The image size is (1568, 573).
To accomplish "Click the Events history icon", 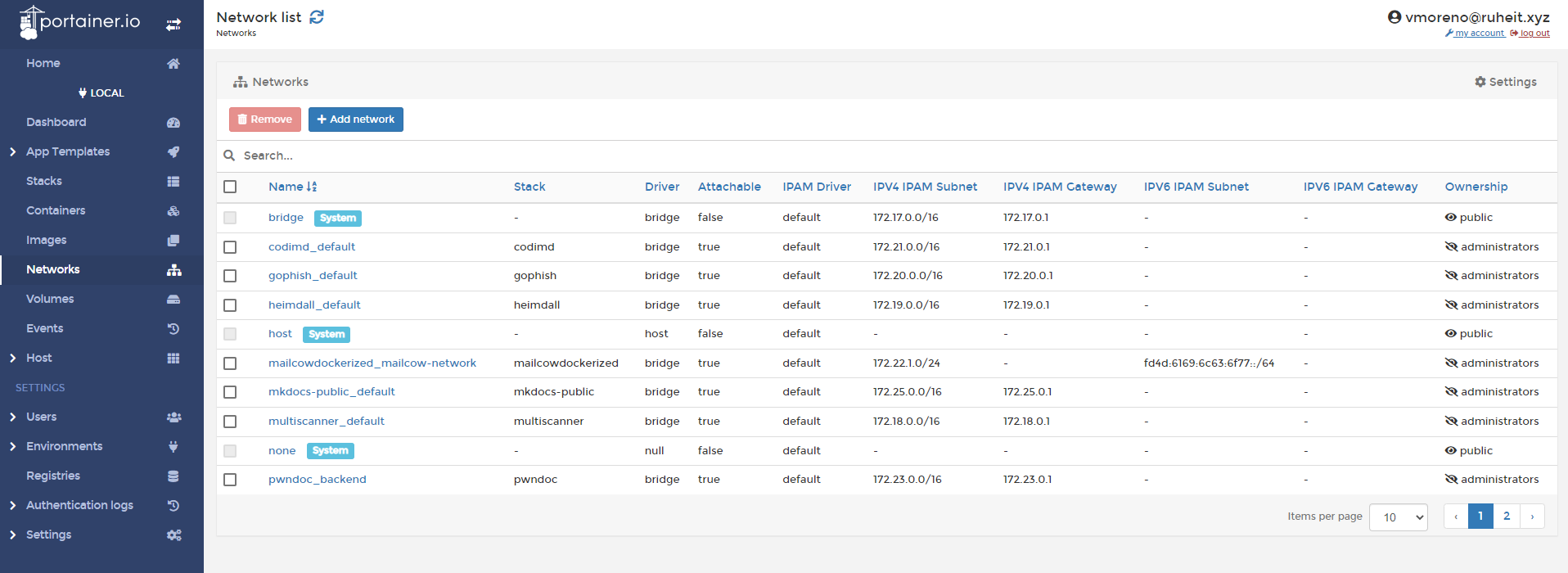I will 173,329.
